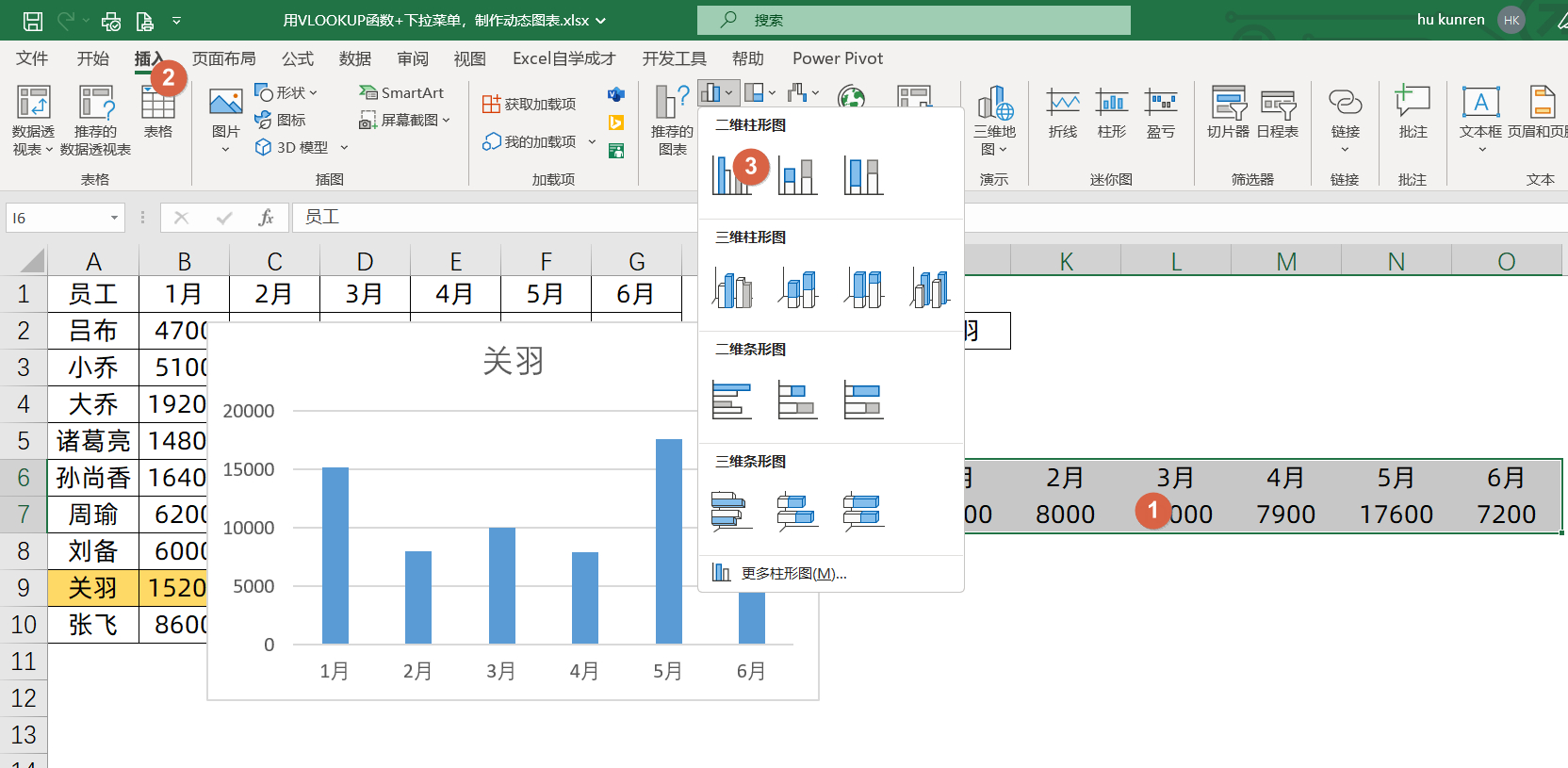
Task: Choose the 3-D 100% stacked column chart
Action: pyautogui.click(x=864, y=287)
